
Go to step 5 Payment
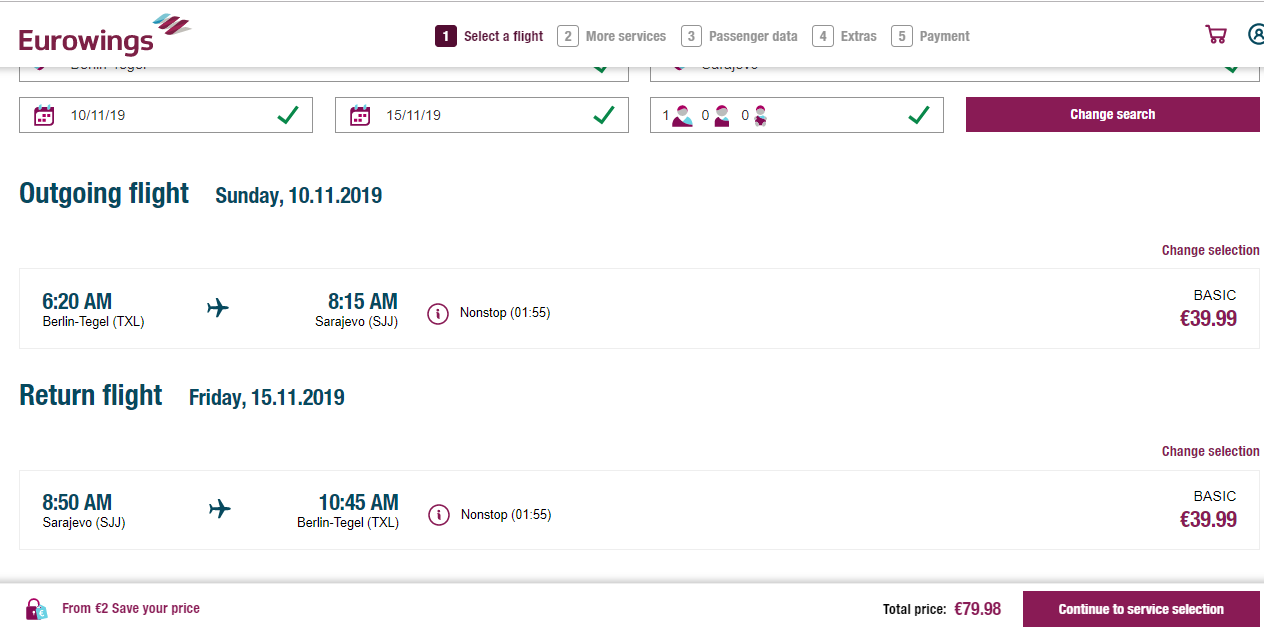[x=931, y=36]
